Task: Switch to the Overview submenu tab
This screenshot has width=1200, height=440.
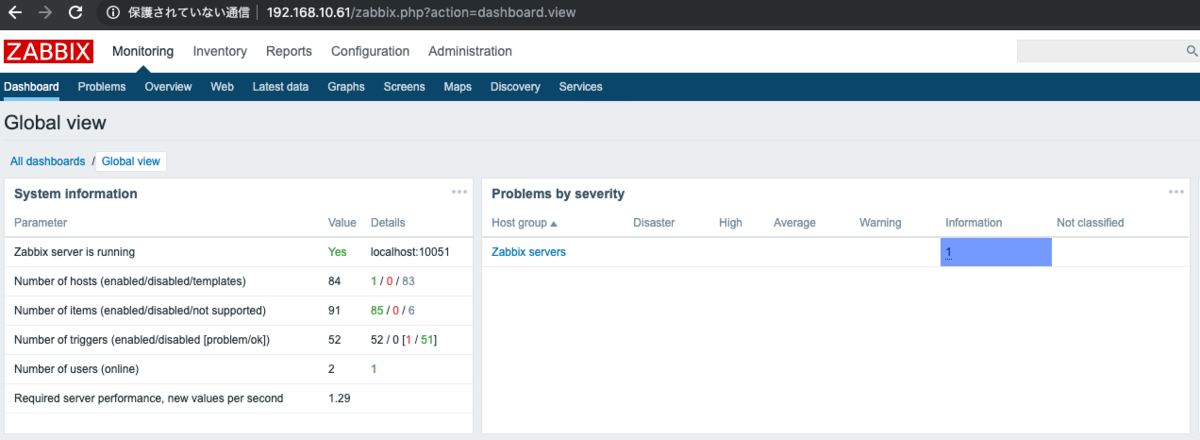Action: pyautogui.click(x=168, y=87)
